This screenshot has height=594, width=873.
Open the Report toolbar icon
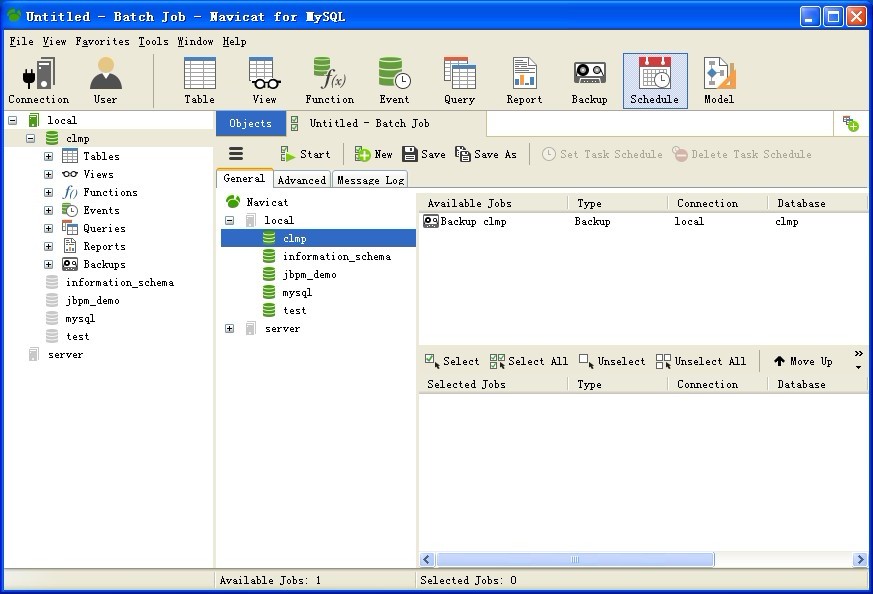(x=524, y=81)
